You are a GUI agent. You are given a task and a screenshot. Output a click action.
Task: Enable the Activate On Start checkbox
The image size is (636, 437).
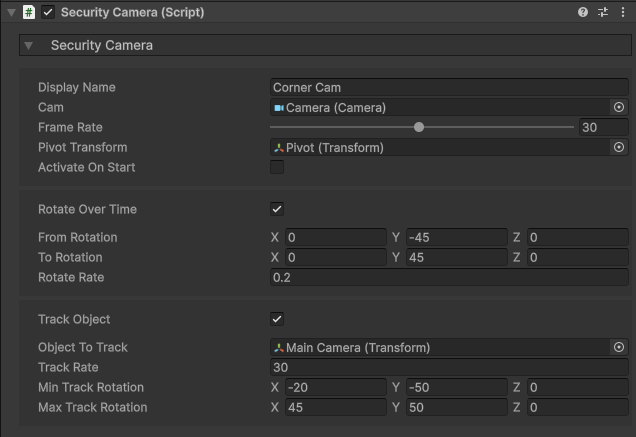coord(277,167)
